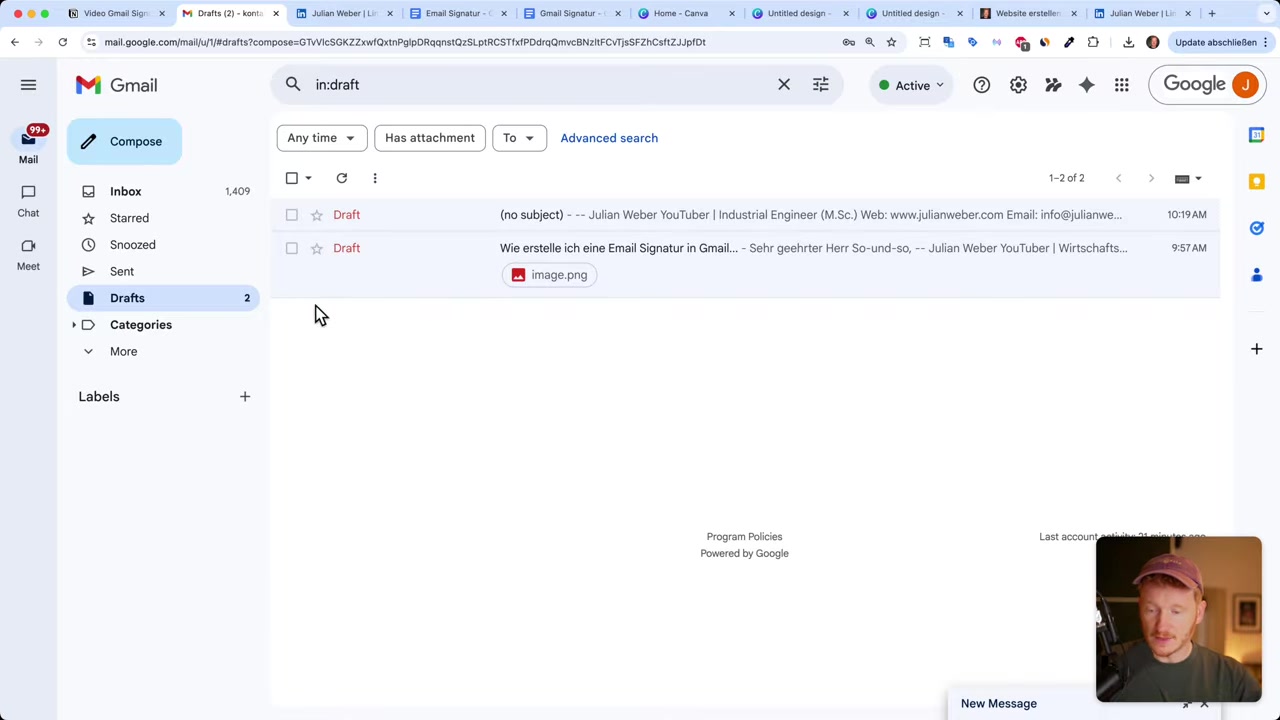Viewport: 1280px width, 720px height.
Task: Open the Any time filter dropdown
Action: [x=321, y=138]
